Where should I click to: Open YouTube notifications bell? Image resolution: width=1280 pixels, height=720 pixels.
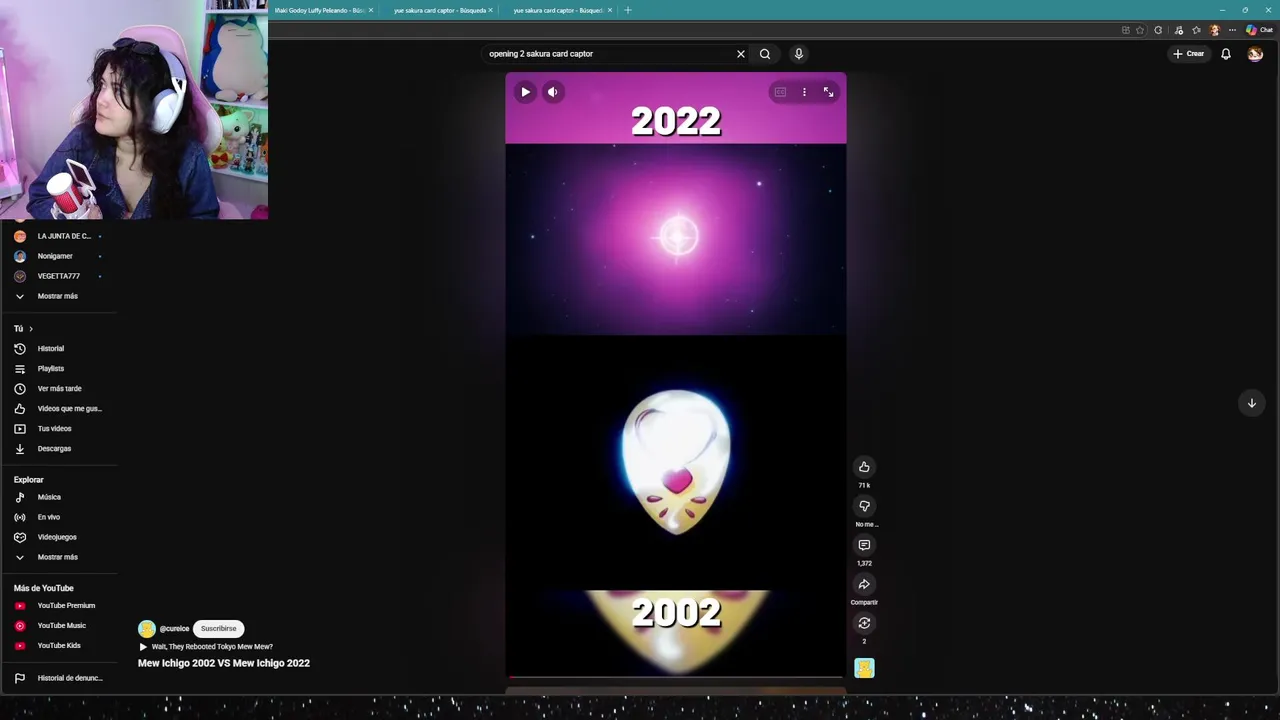point(1226,54)
